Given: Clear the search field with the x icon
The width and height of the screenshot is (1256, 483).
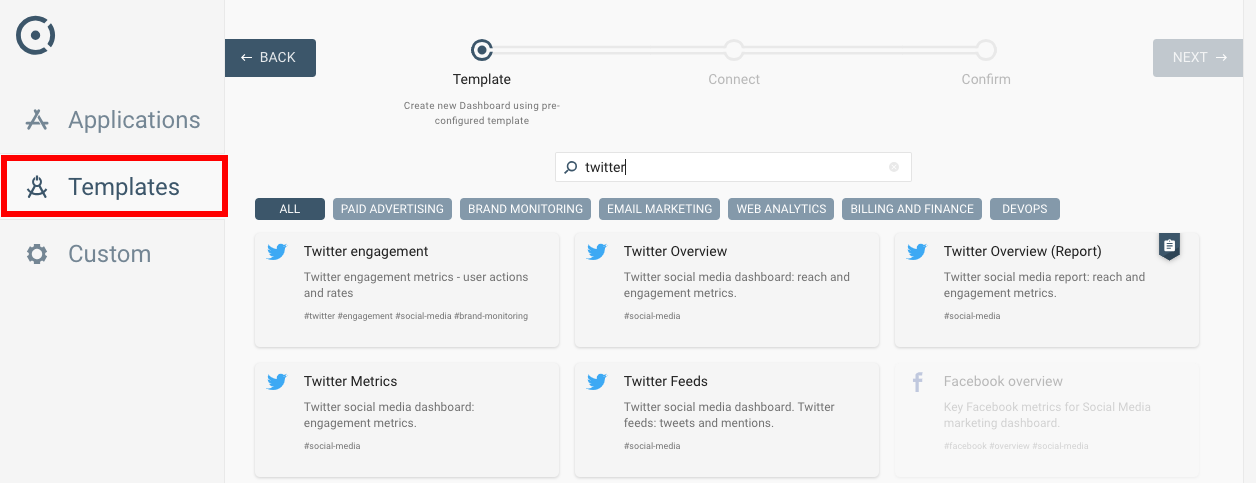Looking at the screenshot, I should click(x=894, y=168).
